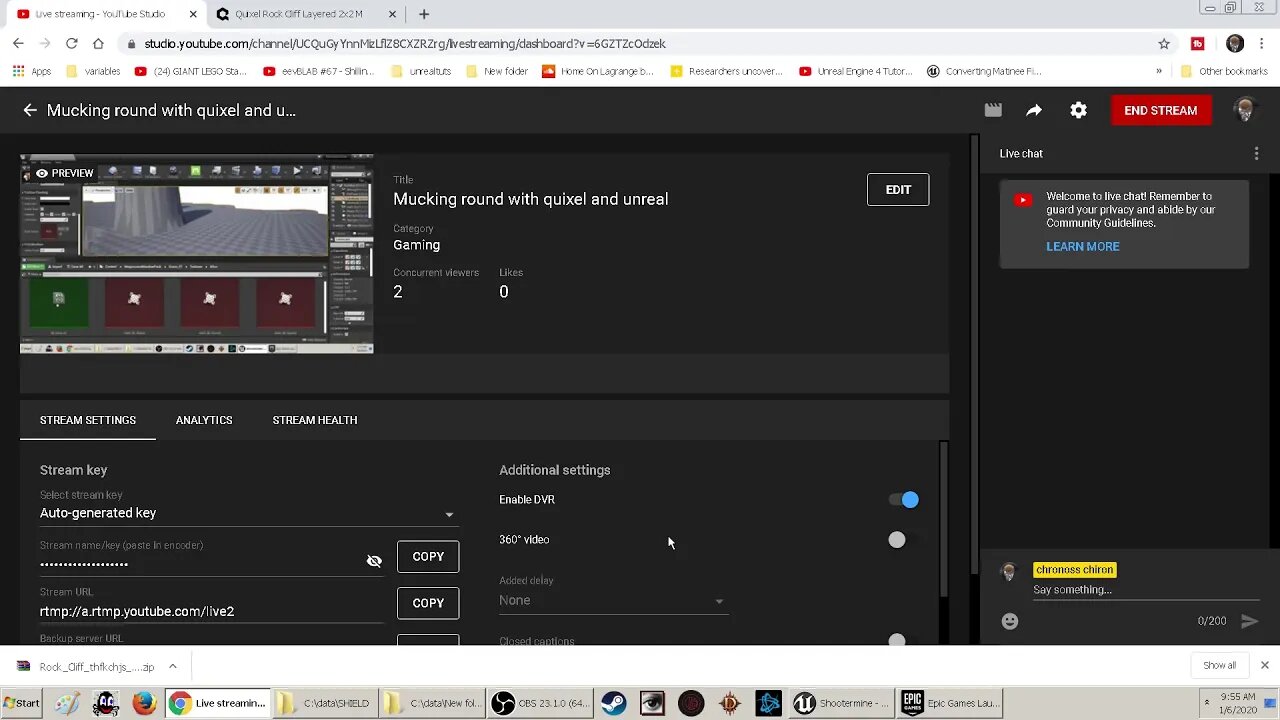Switch to Stream Health tab
Viewport: 1280px width, 720px height.
(315, 420)
